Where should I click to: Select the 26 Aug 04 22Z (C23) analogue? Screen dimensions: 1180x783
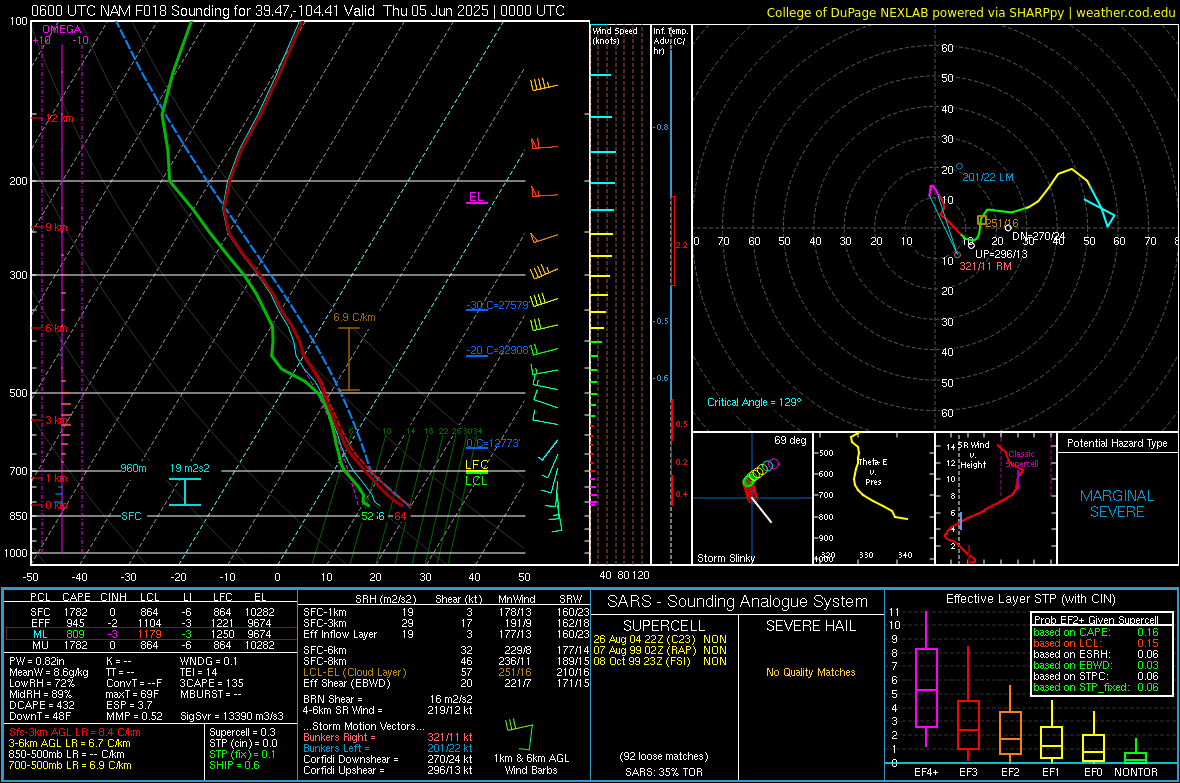click(660, 639)
